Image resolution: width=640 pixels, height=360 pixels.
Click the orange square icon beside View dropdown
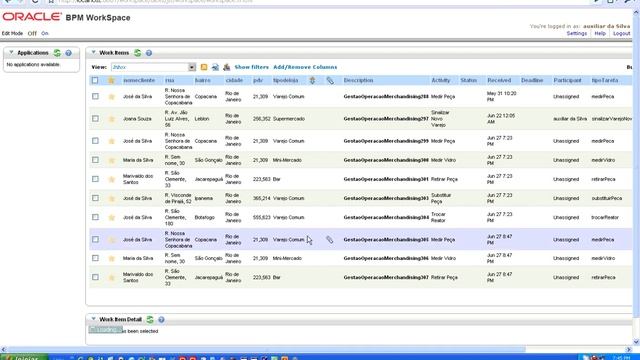pos(204,67)
